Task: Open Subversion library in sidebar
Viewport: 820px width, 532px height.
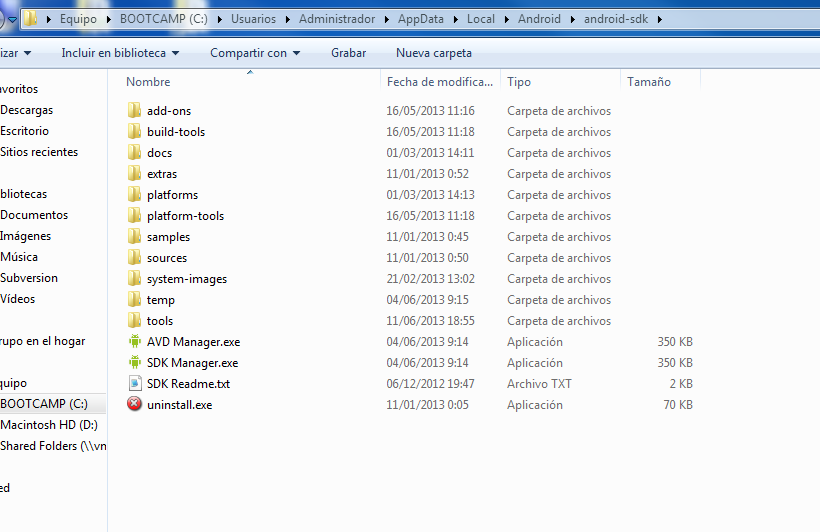Action: pyautogui.click(x=29, y=278)
